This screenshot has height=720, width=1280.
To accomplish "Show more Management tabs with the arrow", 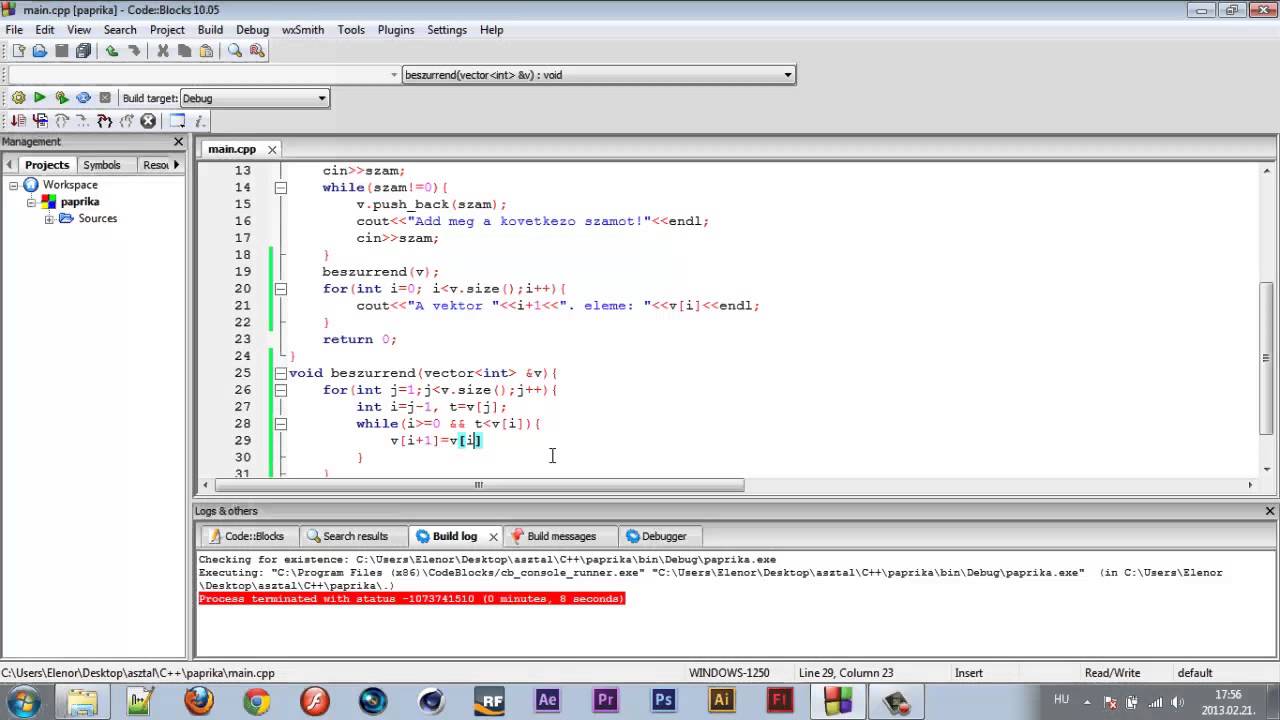I will (x=177, y=165).
